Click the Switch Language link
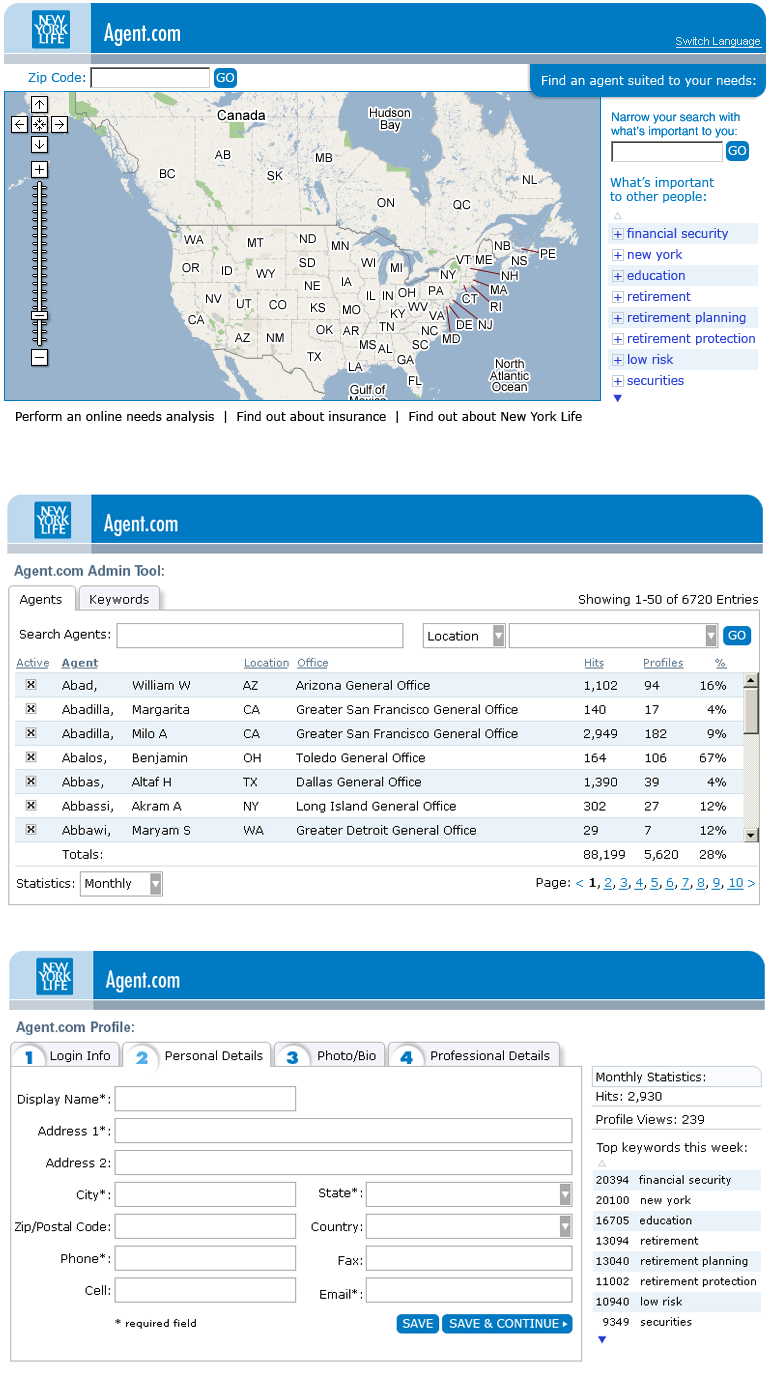 (x=718, y=41)
